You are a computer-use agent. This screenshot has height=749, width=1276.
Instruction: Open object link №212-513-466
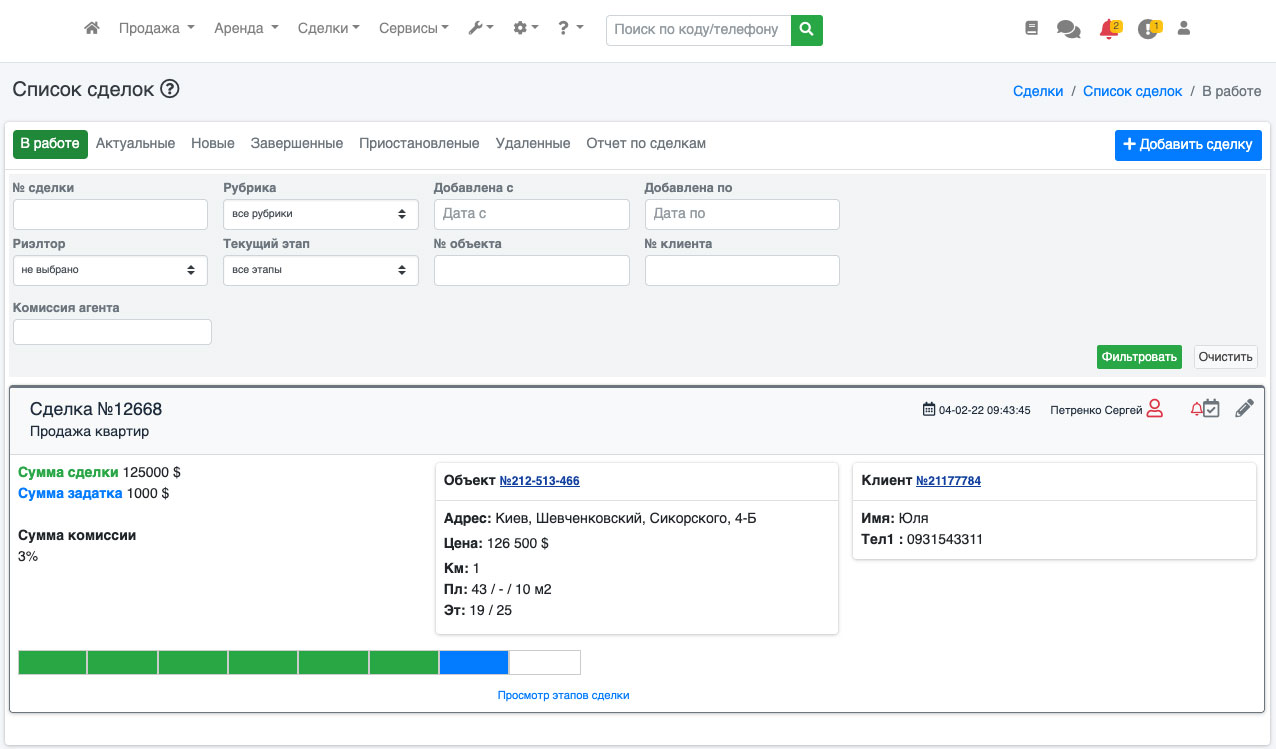539,481
